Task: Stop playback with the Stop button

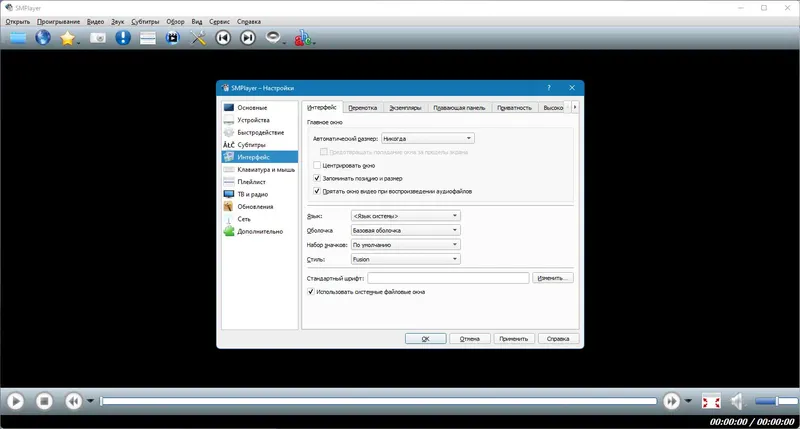Action: [x=44, y=401]
